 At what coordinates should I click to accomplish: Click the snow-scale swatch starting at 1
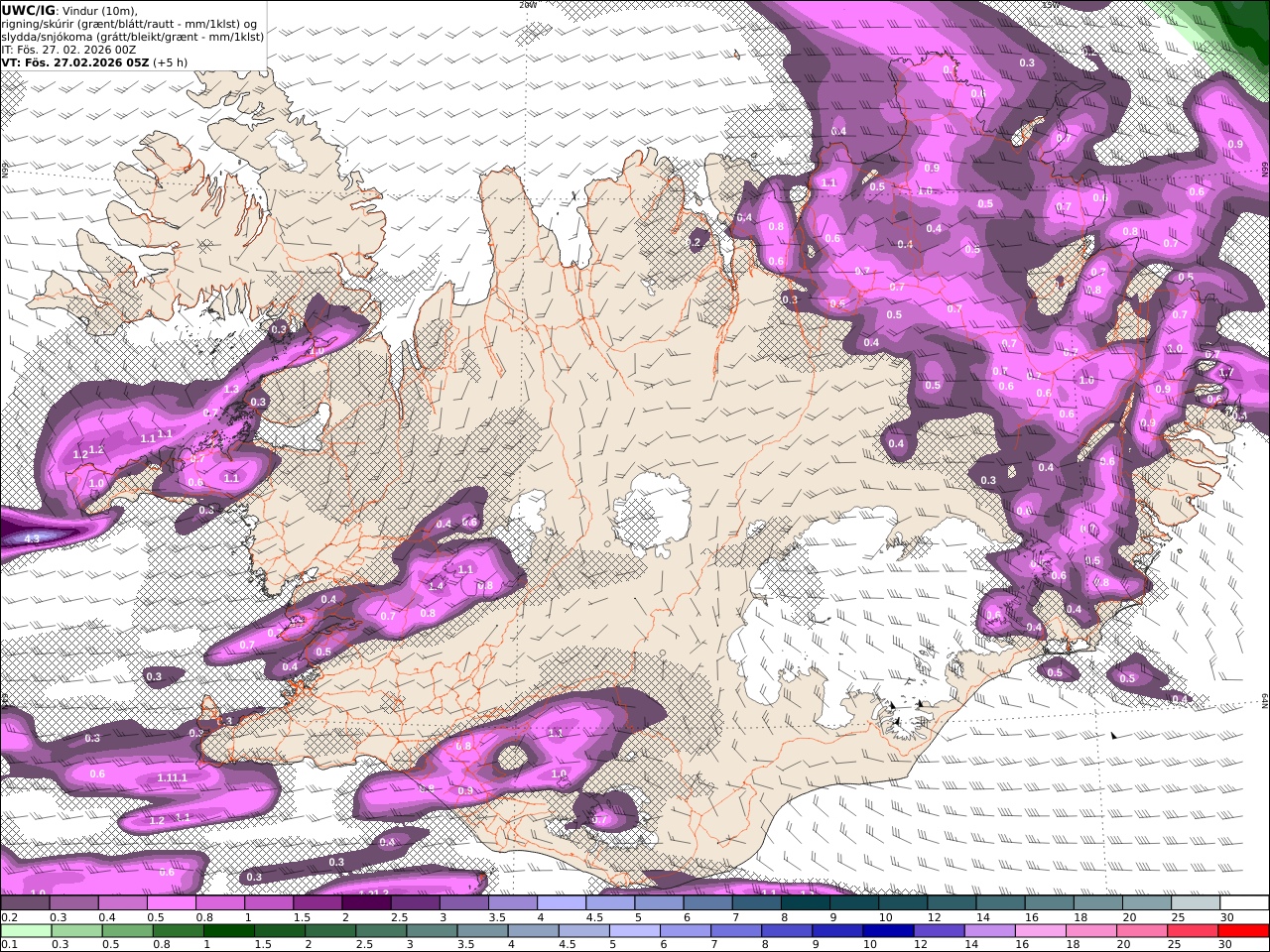(x=269, y=903)
